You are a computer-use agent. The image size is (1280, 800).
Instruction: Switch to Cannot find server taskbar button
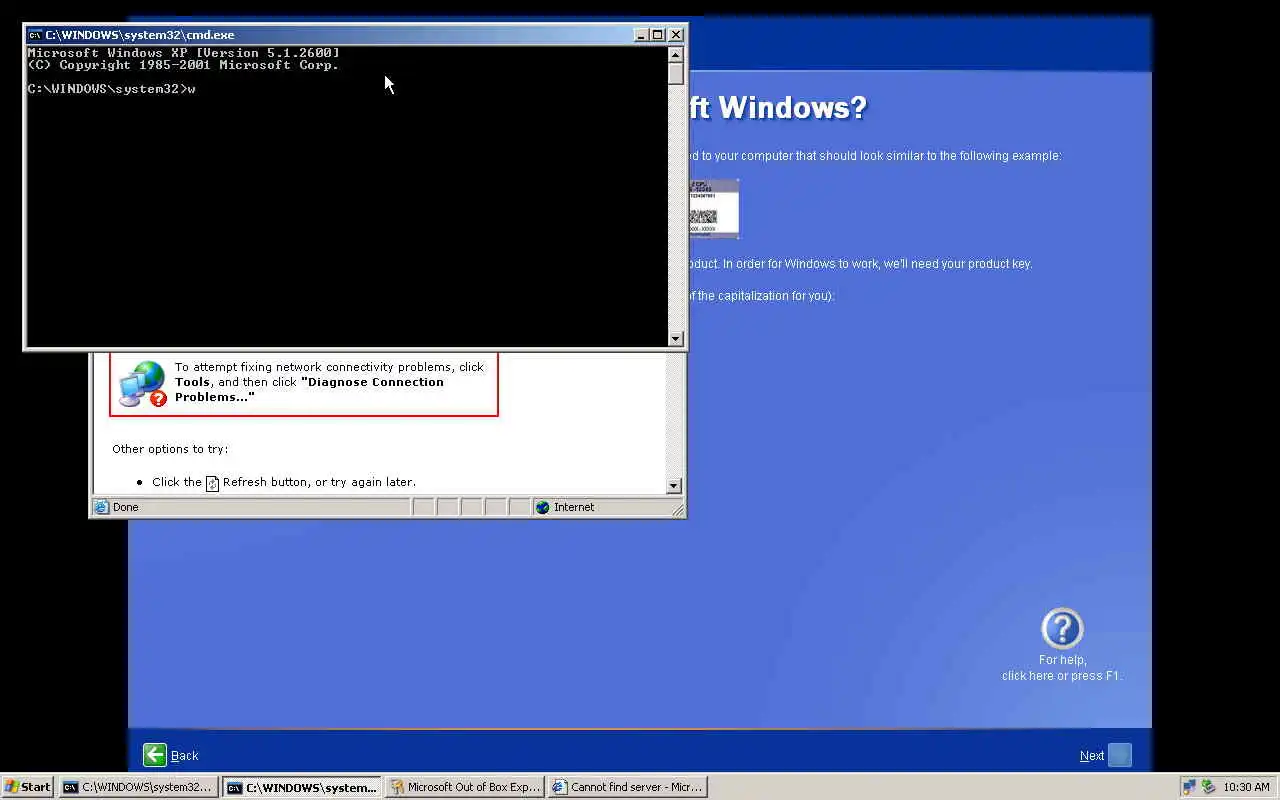click(628, 787)
